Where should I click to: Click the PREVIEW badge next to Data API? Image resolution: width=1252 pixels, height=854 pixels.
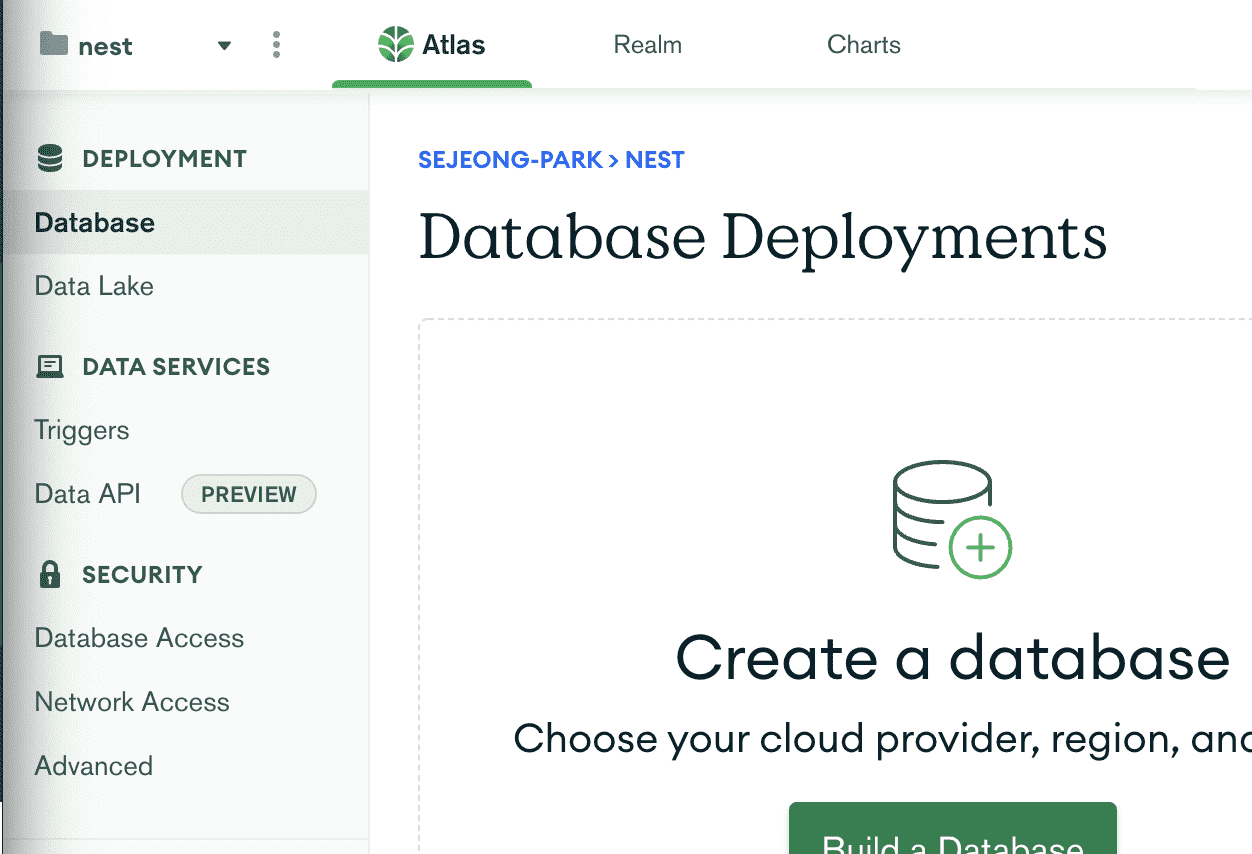click(249, 495)
